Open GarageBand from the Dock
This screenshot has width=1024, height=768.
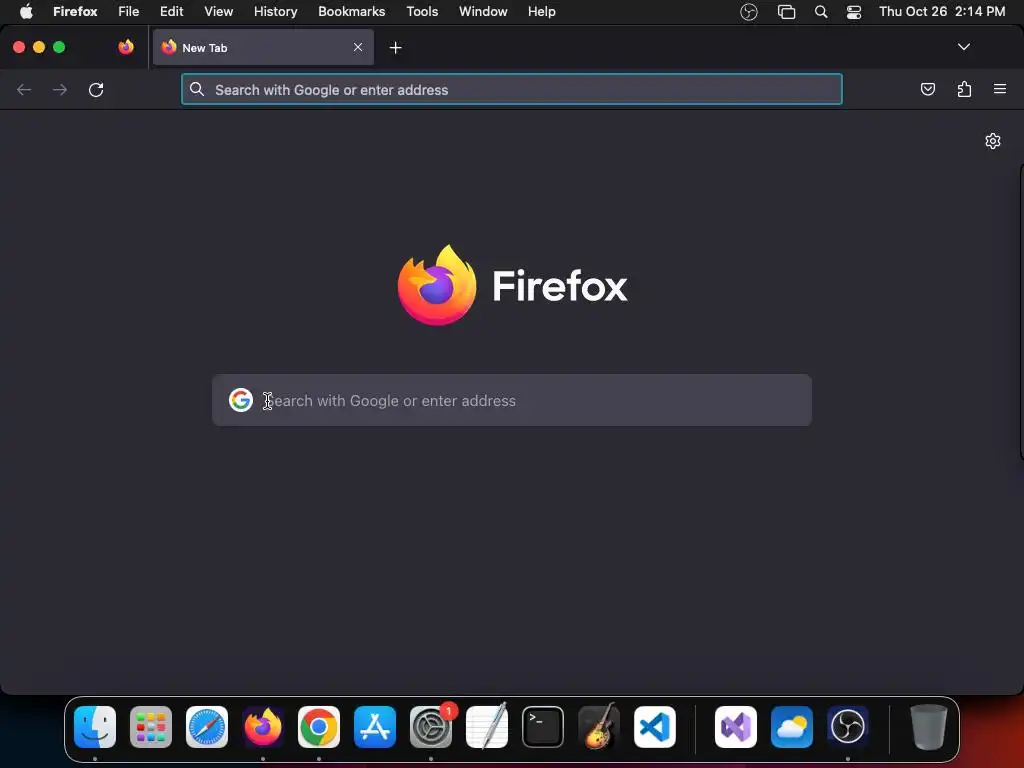pos(599,726)
